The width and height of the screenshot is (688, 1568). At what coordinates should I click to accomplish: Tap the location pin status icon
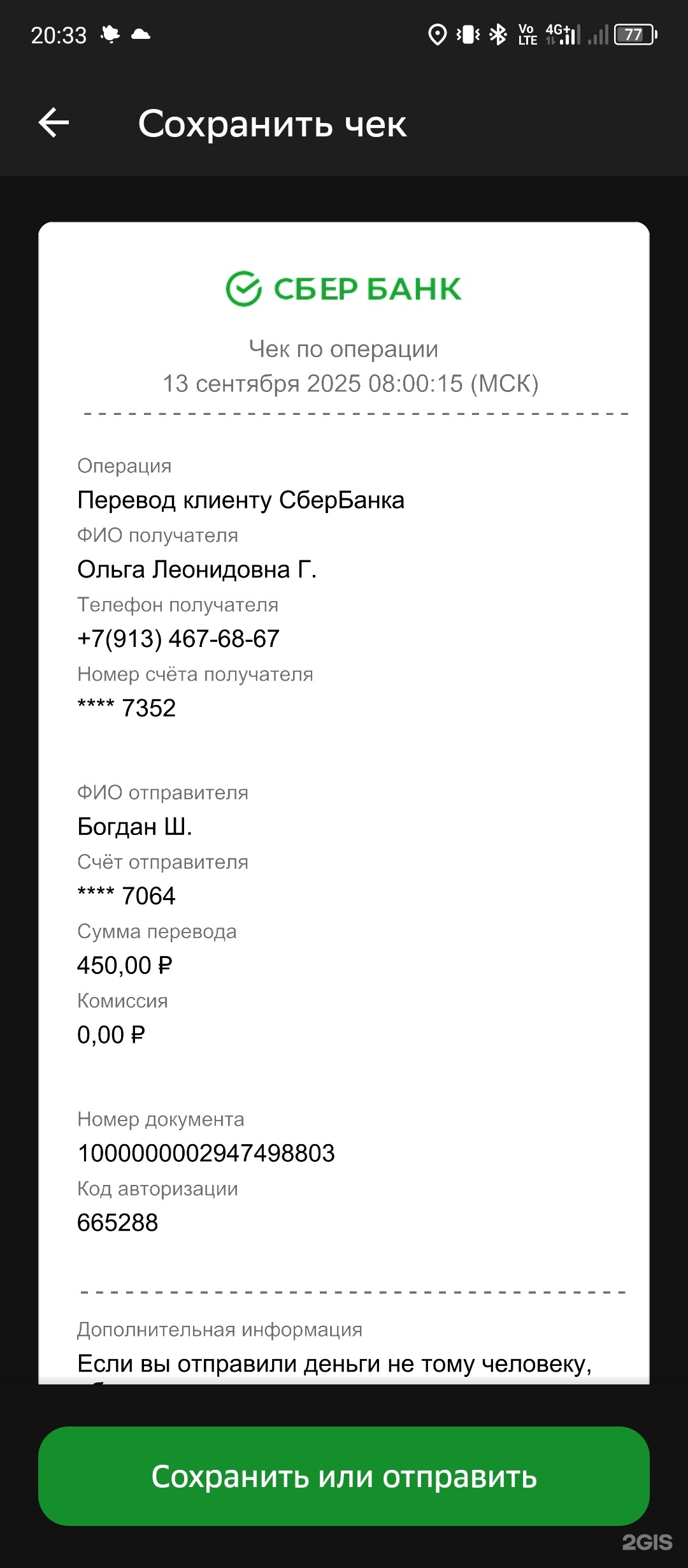click(x=437, y=34)
